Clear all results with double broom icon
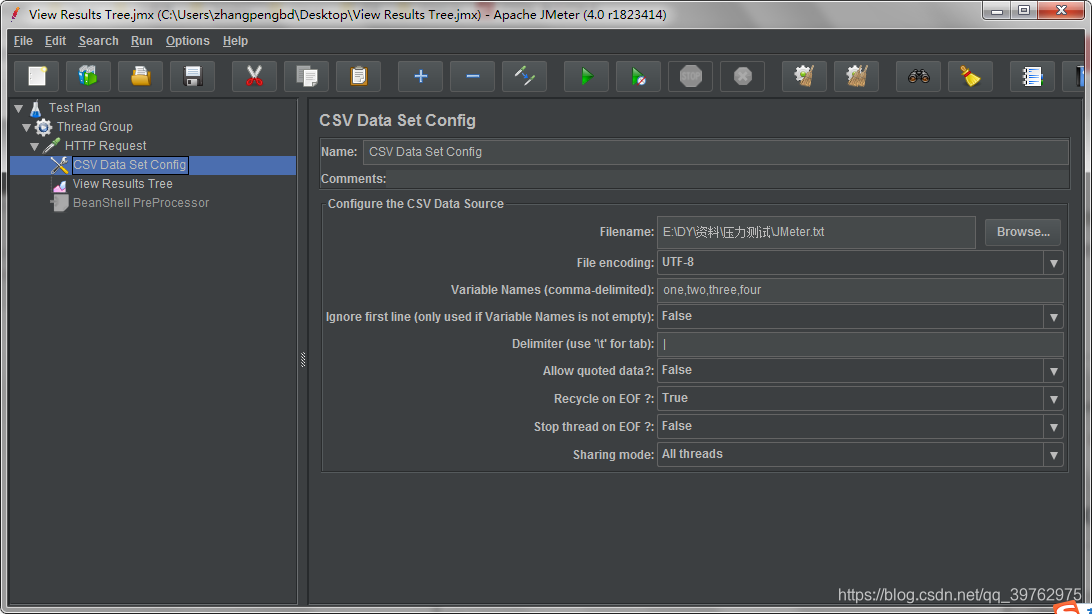 (x=857, y=76)
